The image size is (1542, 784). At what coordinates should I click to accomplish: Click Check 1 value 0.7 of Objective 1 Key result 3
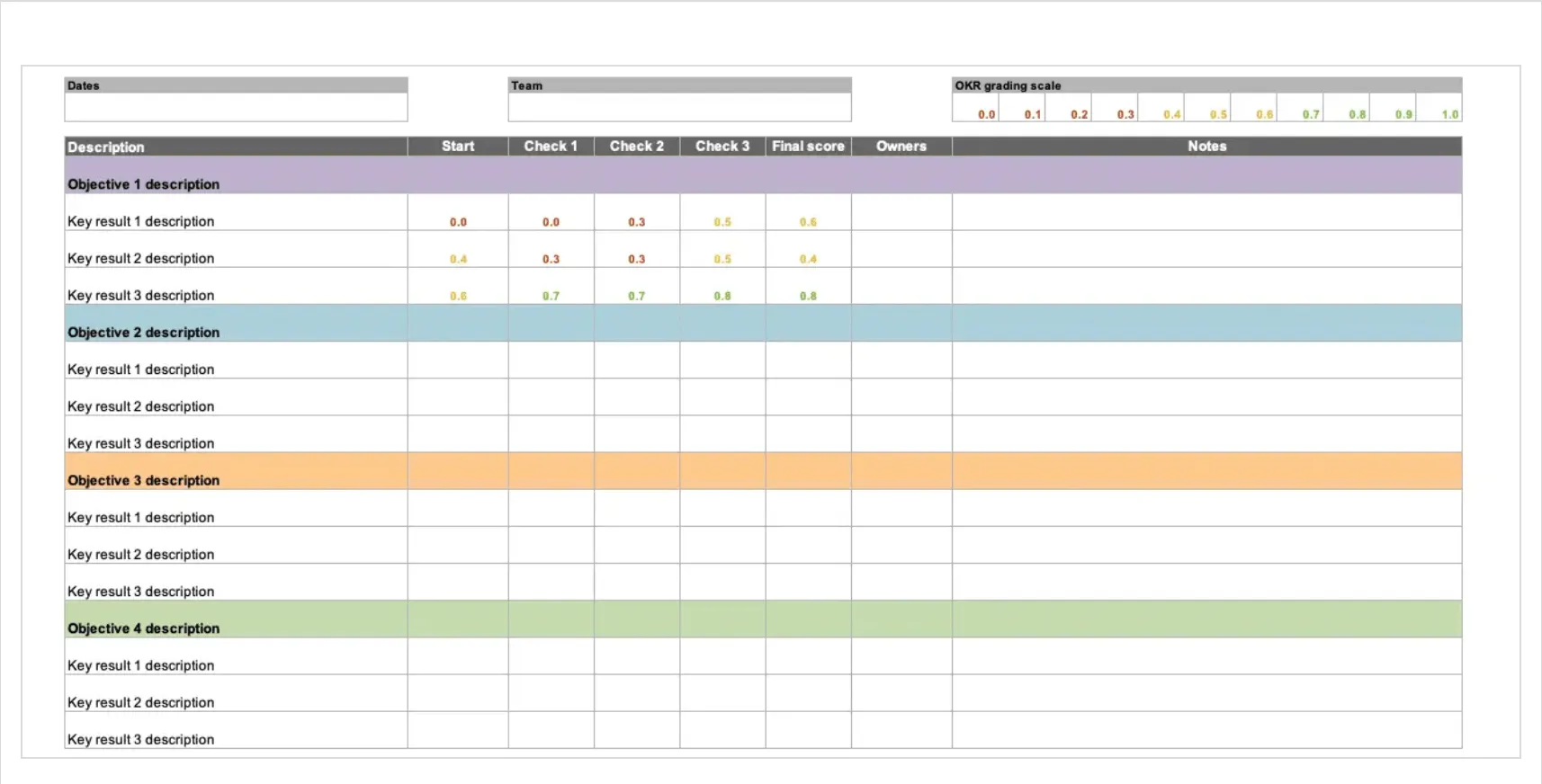[551, 296]
